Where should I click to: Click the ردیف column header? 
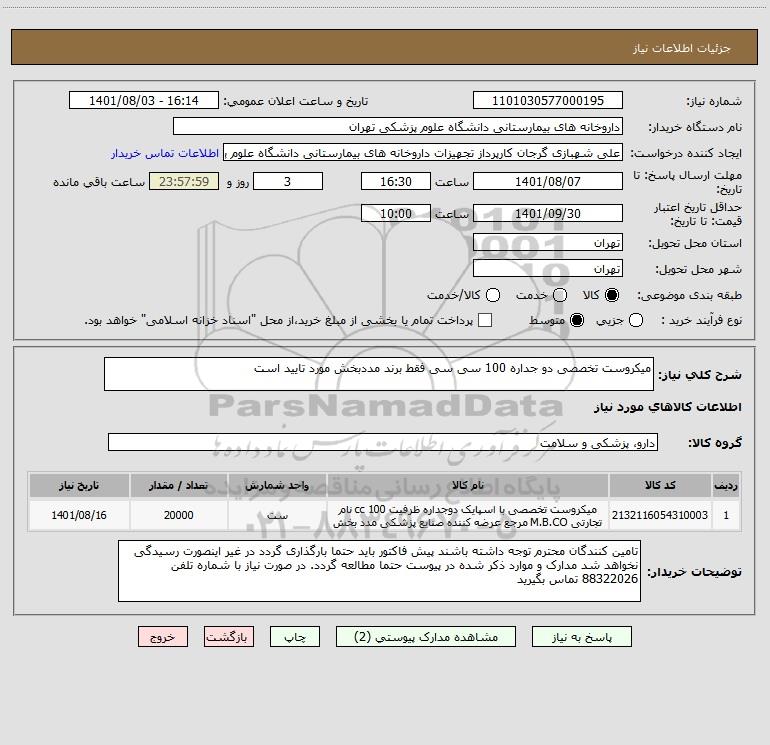[726, 485]
